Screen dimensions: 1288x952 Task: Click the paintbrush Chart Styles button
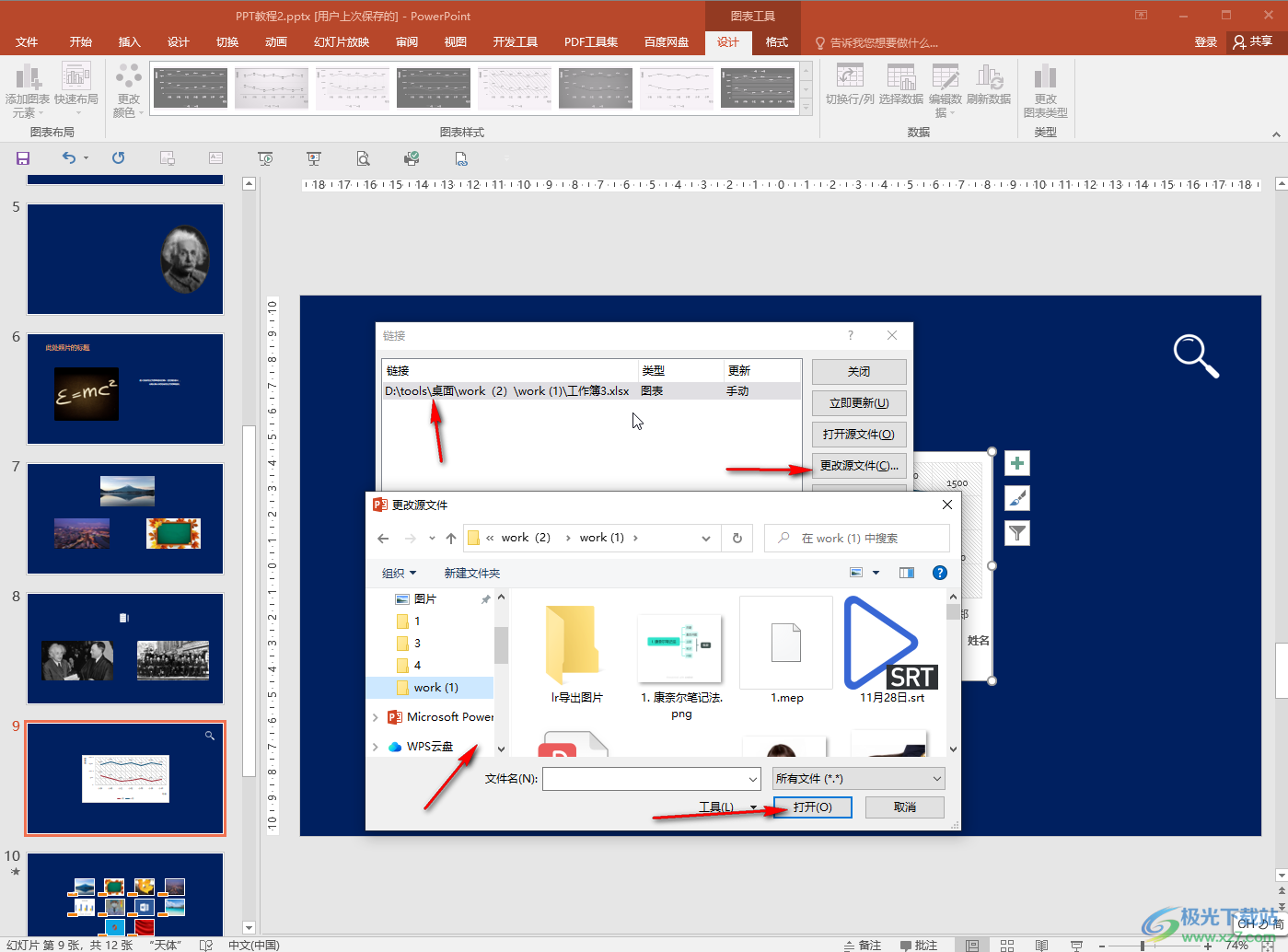(x=1017, y=498)
